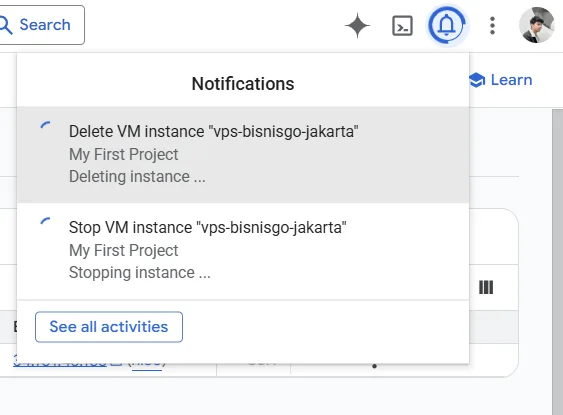Click the search magnifier icon
The height and width of the screenshot is (415, 563).
click(x=6, y=25)
